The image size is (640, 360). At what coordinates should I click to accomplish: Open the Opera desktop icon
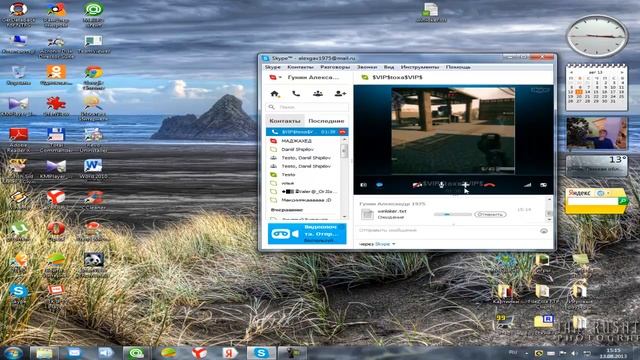click(56, 231)
